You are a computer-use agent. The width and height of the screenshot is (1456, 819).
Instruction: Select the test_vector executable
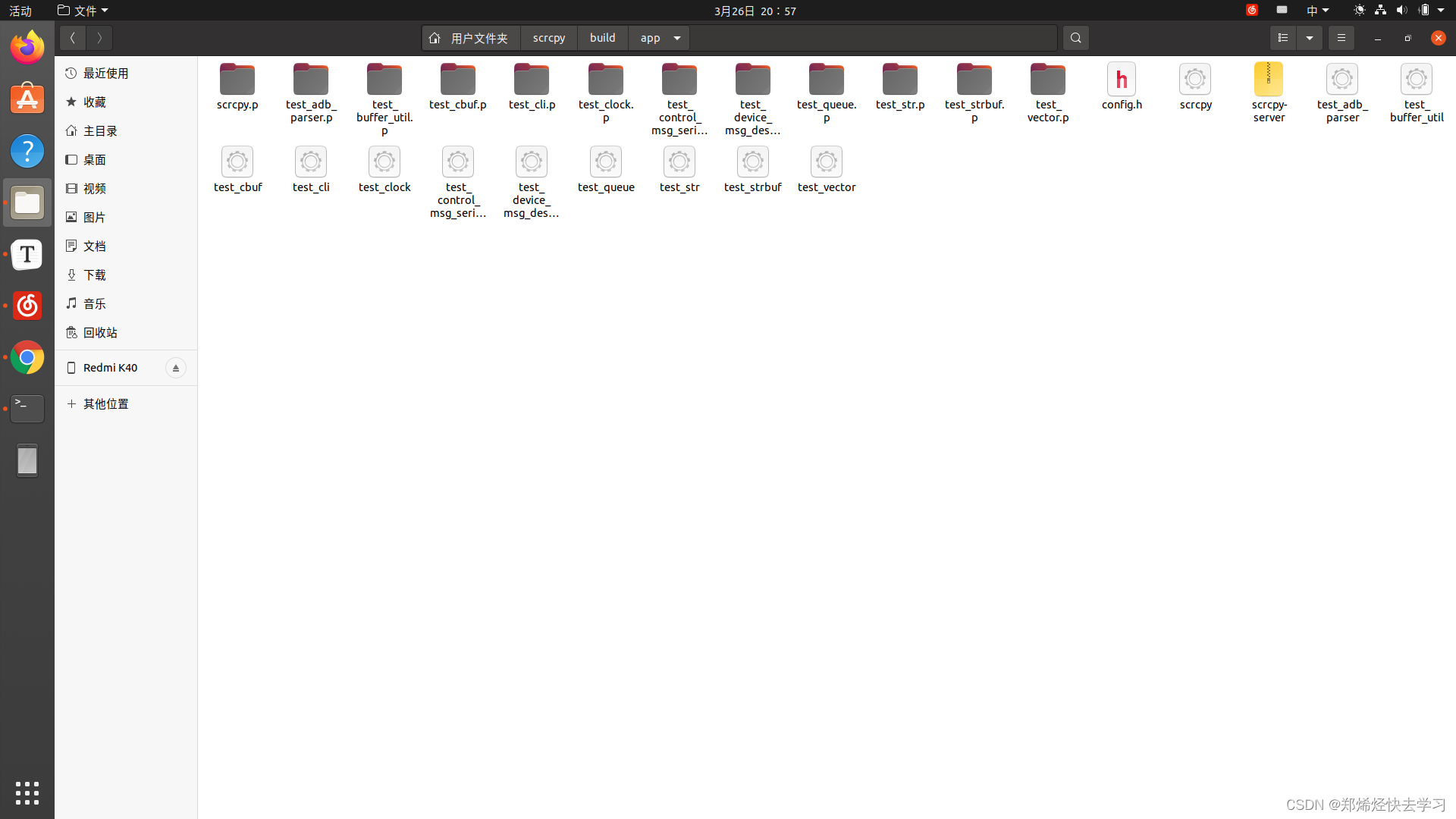[x=827, y=170]
